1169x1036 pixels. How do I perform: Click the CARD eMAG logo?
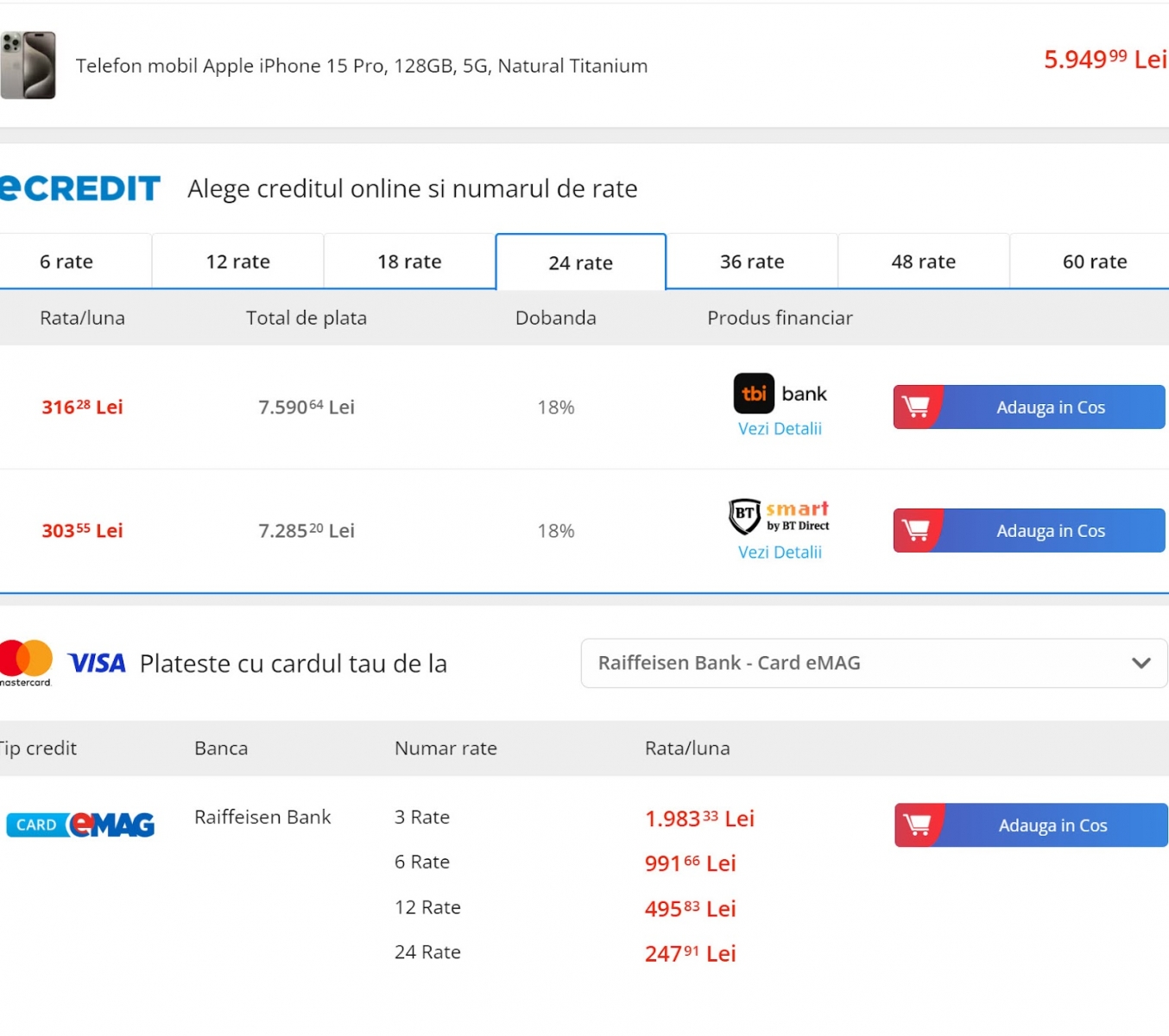80,825
